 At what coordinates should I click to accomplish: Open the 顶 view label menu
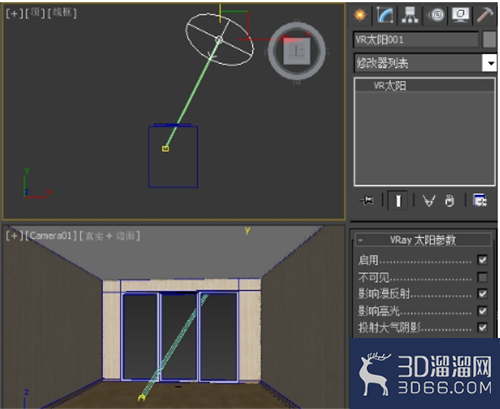(35, 13)
